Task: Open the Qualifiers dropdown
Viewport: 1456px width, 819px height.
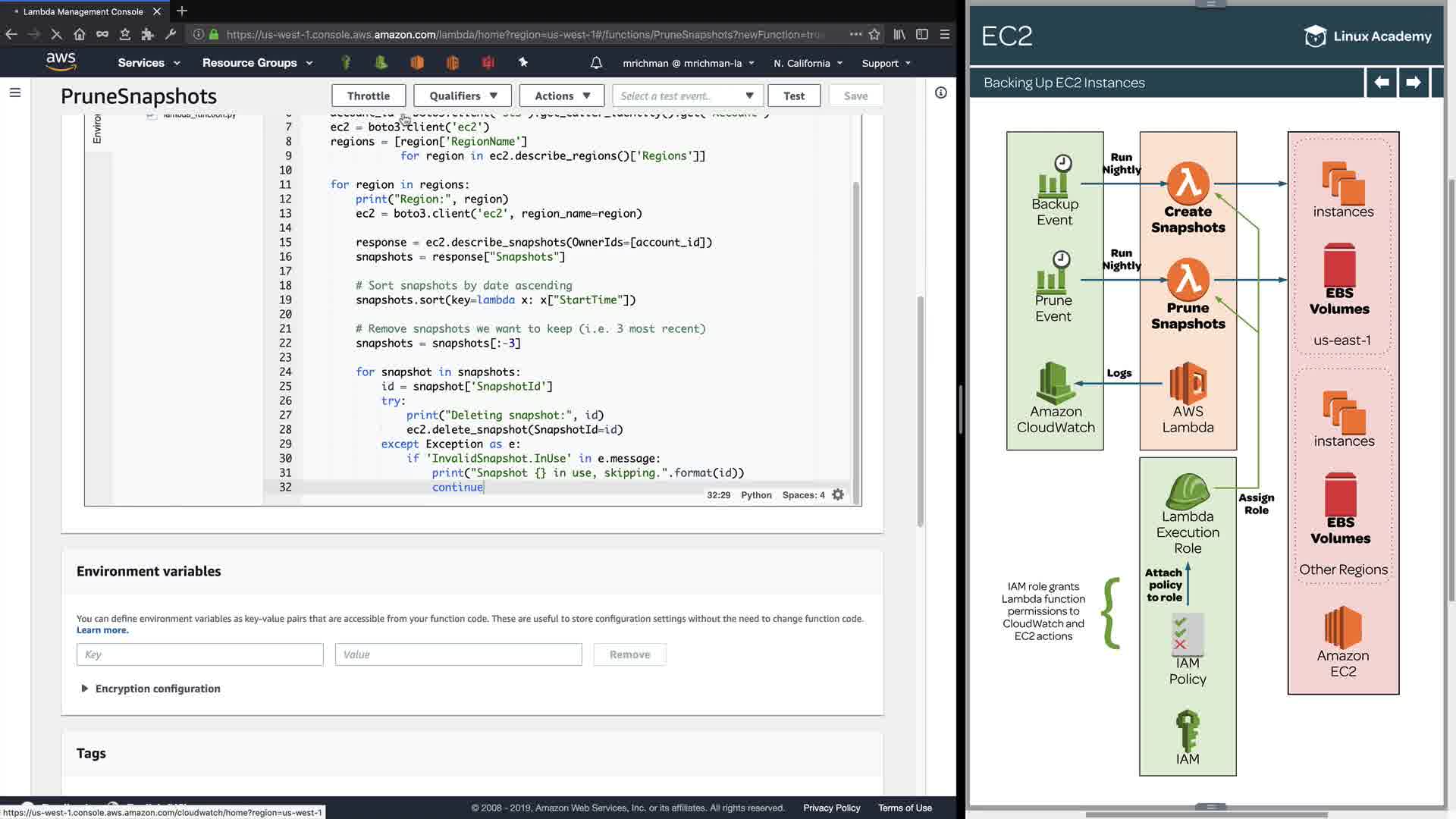Action: coord(463,96)
